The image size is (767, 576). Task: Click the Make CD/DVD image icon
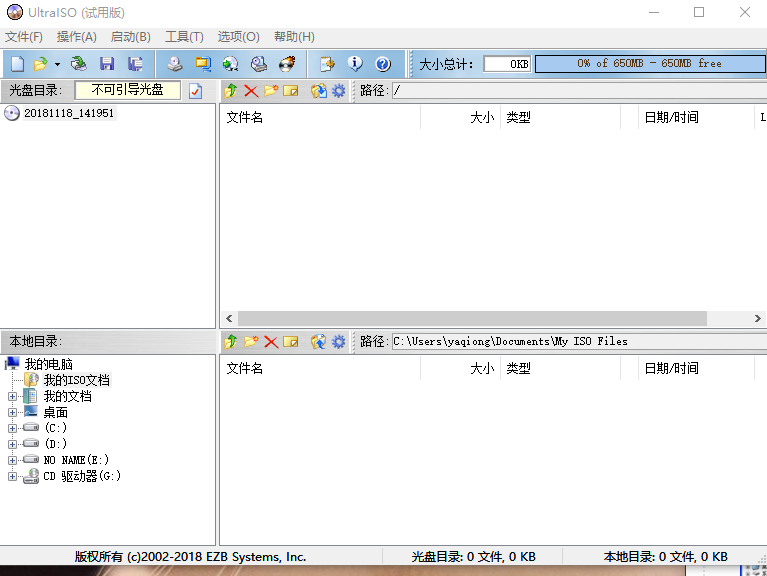point(175,64)
